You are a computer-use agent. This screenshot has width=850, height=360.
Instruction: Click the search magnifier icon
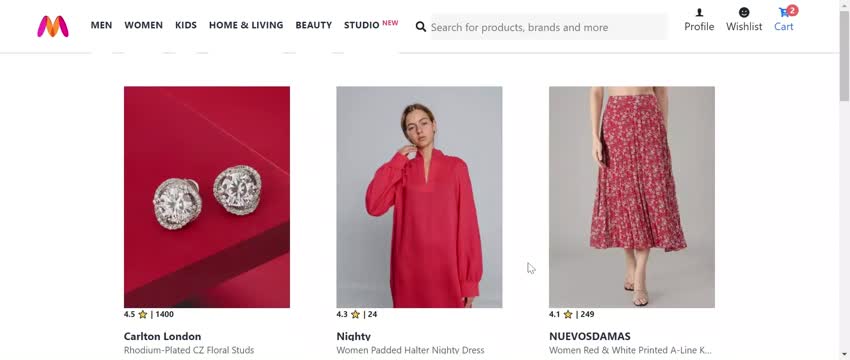[x=421, y=27]
